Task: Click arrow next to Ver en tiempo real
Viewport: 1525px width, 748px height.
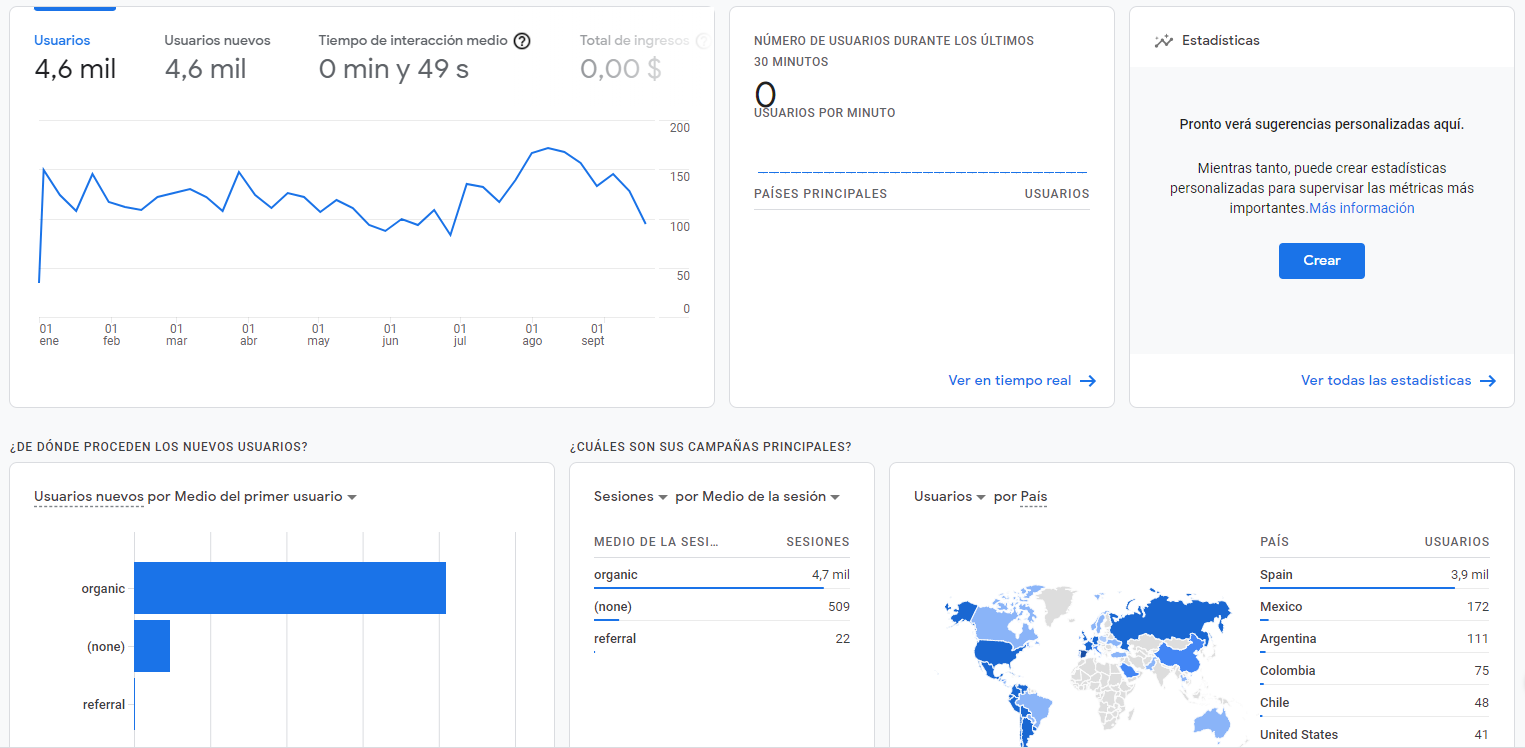Action: [x=1088, y=381]
